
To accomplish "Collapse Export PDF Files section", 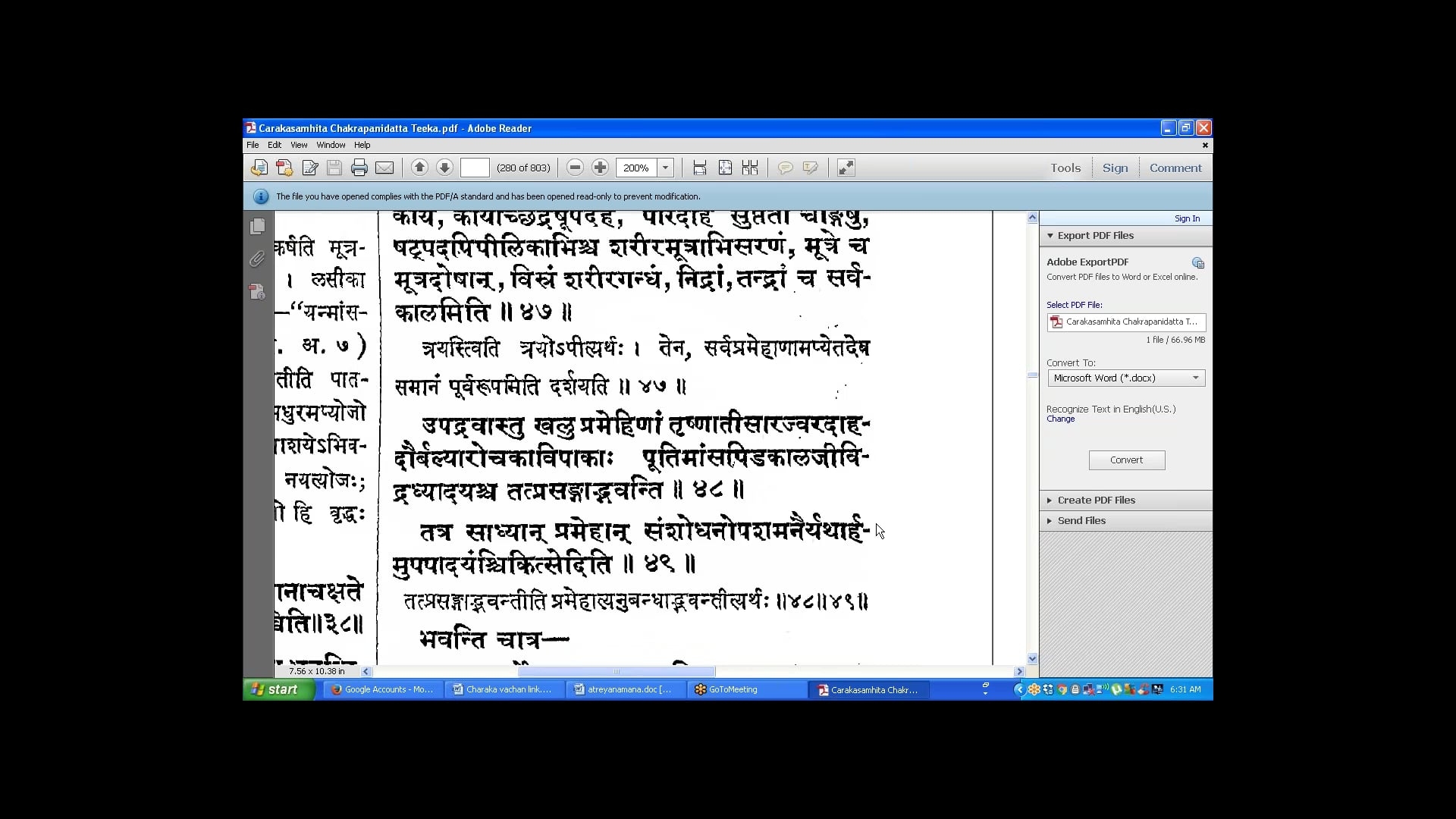I will [x=1095, y=236].
